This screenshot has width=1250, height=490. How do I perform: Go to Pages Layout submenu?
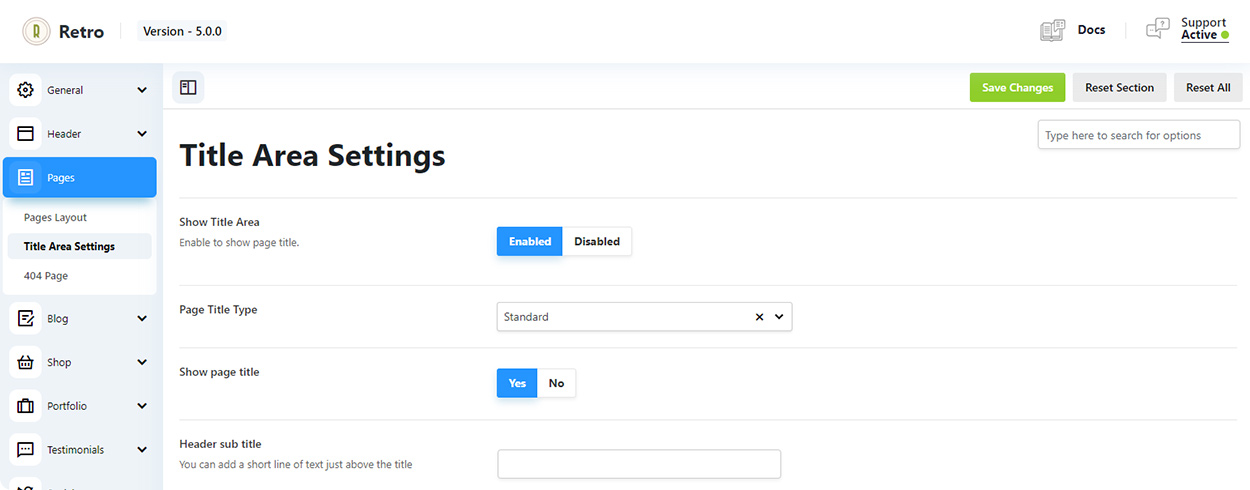(x=55, y=217)
